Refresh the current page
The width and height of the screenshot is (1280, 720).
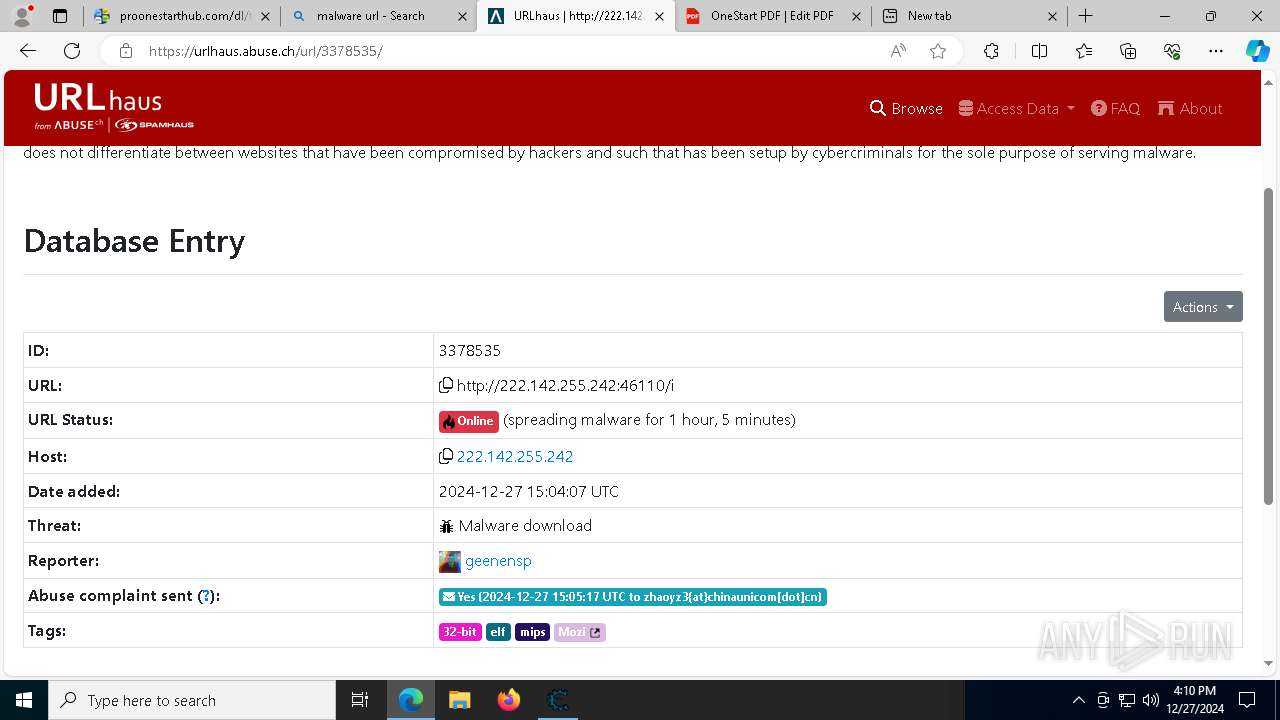tap(72, 51)
